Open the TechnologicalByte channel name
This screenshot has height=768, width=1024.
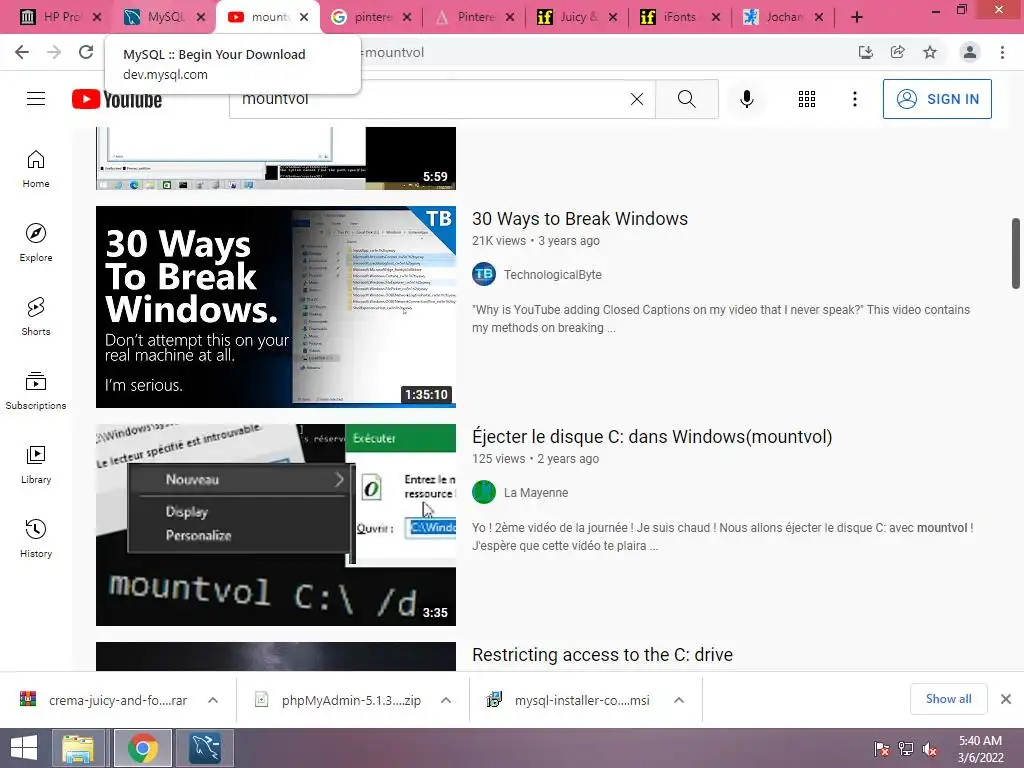coord(552,274)
